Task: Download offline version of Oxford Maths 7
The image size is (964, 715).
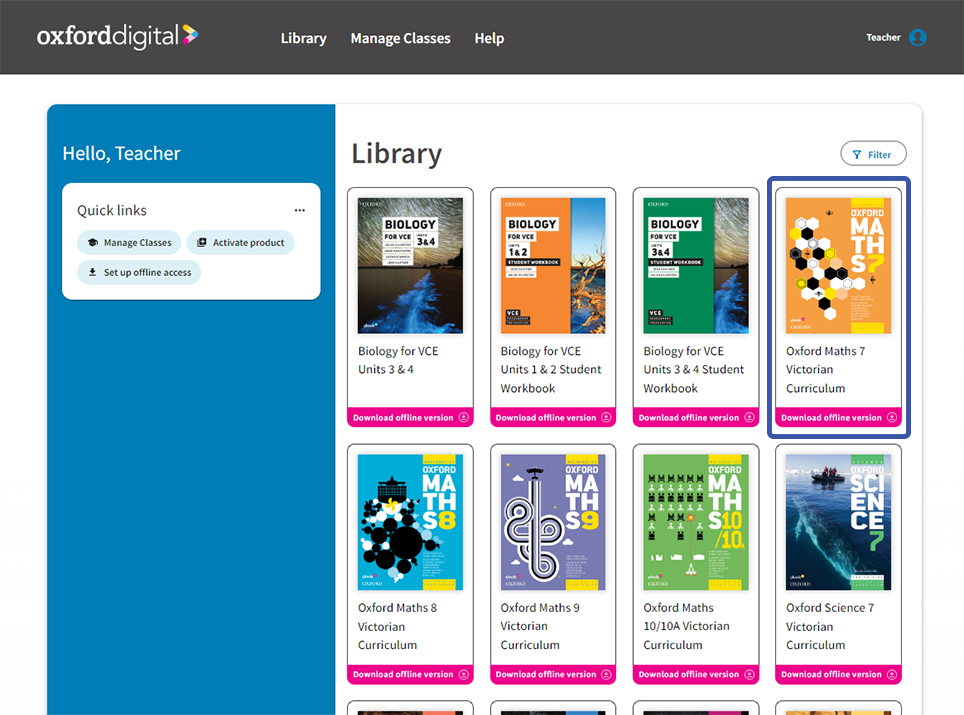Action: pos(838,417)
